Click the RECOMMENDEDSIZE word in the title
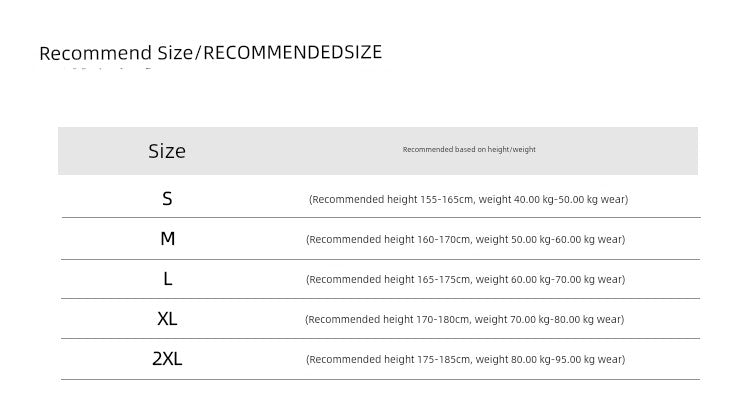Viewport: 750px width, 420px height. coord(293,52)
